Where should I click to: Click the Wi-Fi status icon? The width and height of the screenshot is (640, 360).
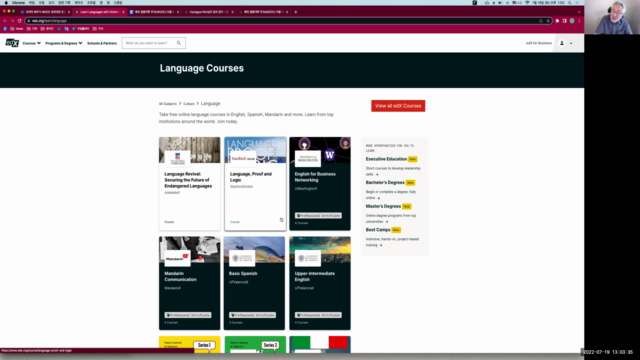click(x=527, y=2)
